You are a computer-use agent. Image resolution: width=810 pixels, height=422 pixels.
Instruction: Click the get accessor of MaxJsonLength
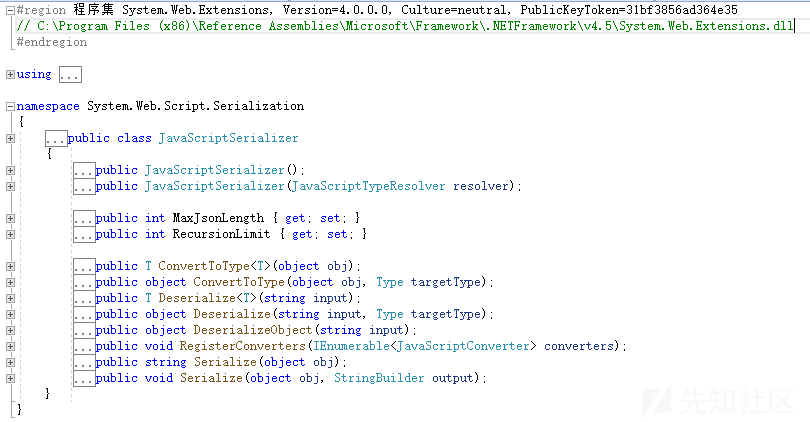(x=295, y=218)
